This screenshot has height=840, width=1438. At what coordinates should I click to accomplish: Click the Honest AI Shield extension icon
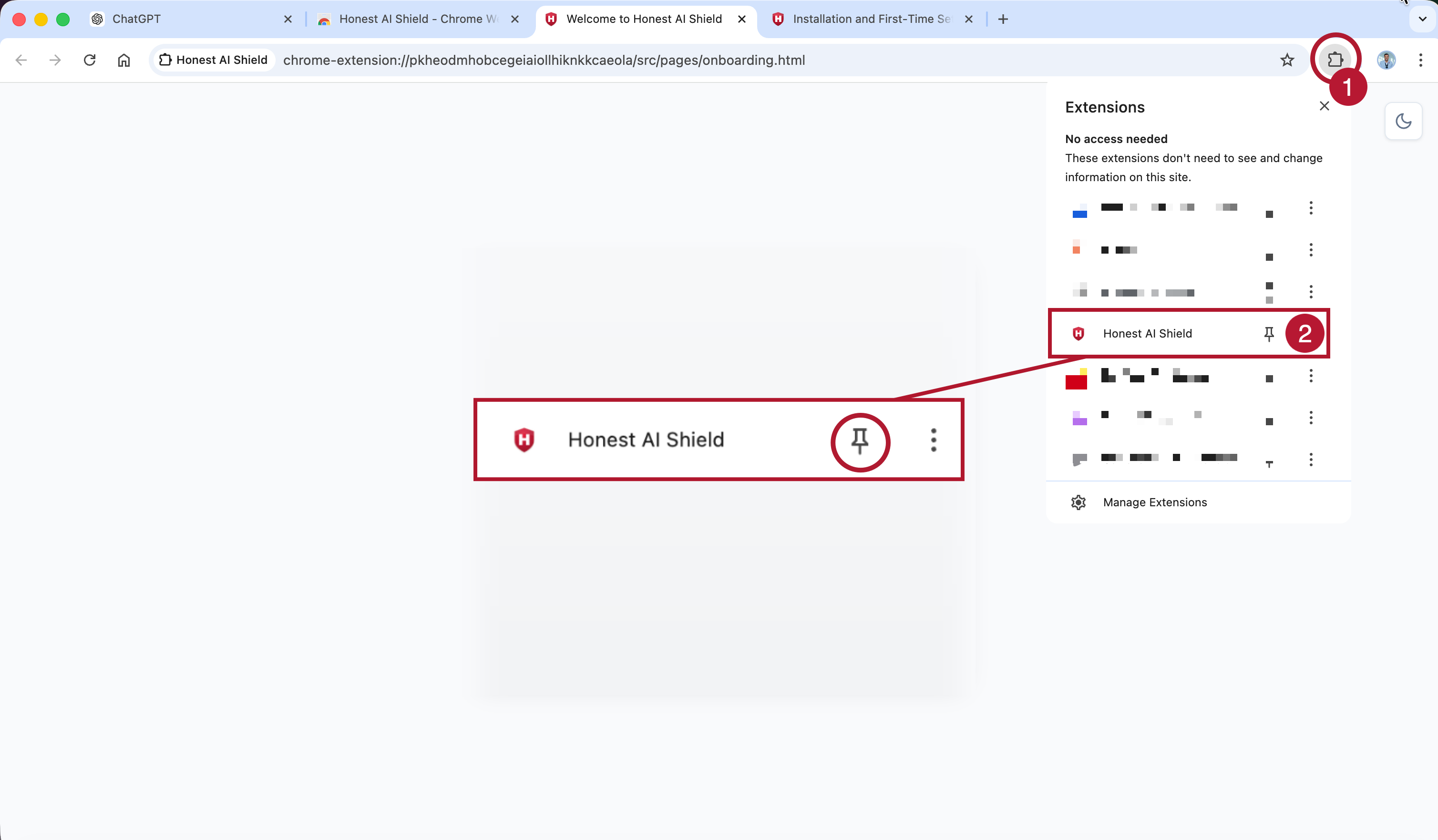coord(1078,333)
